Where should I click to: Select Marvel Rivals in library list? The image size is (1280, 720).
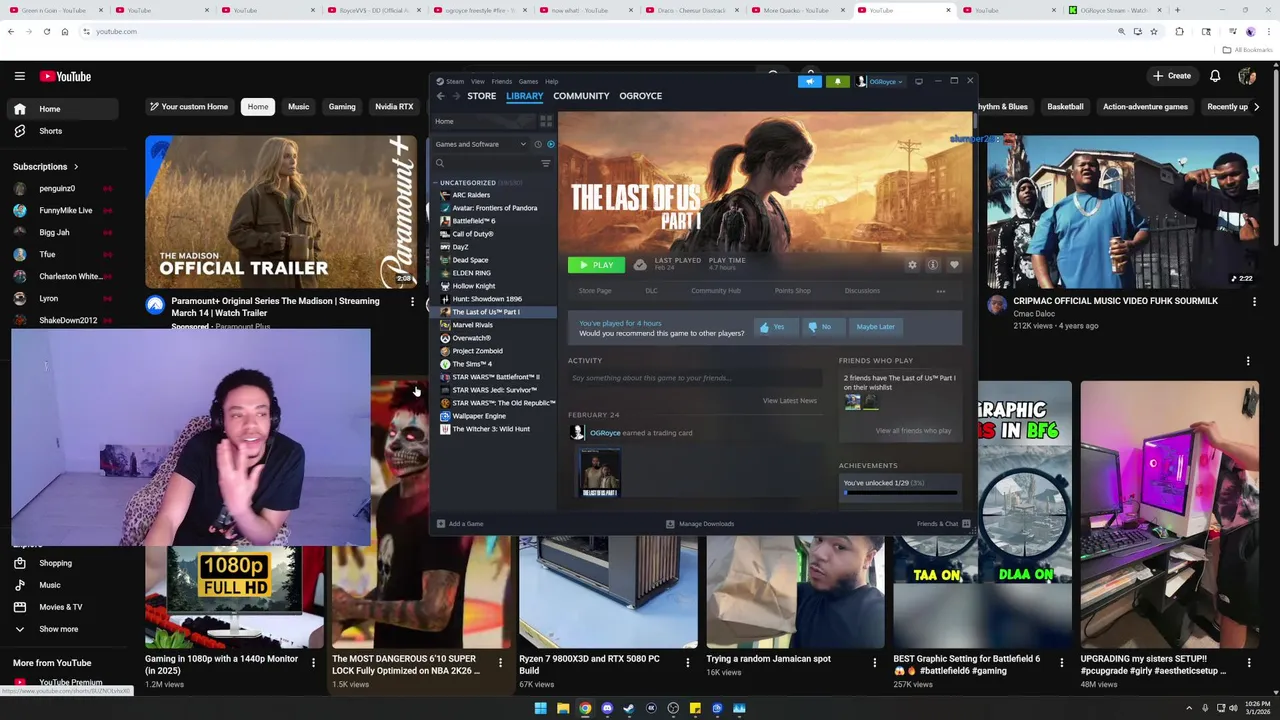coord(472,325)
